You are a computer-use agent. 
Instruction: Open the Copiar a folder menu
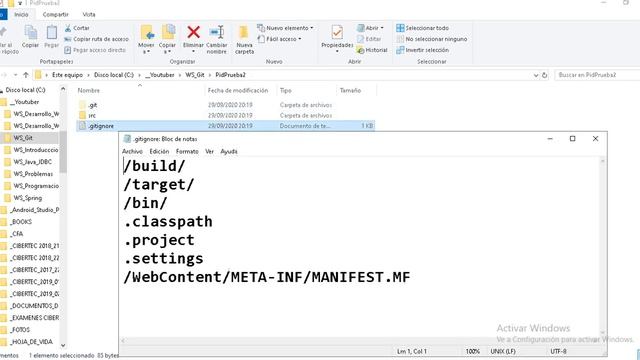[x=167, y=40]
